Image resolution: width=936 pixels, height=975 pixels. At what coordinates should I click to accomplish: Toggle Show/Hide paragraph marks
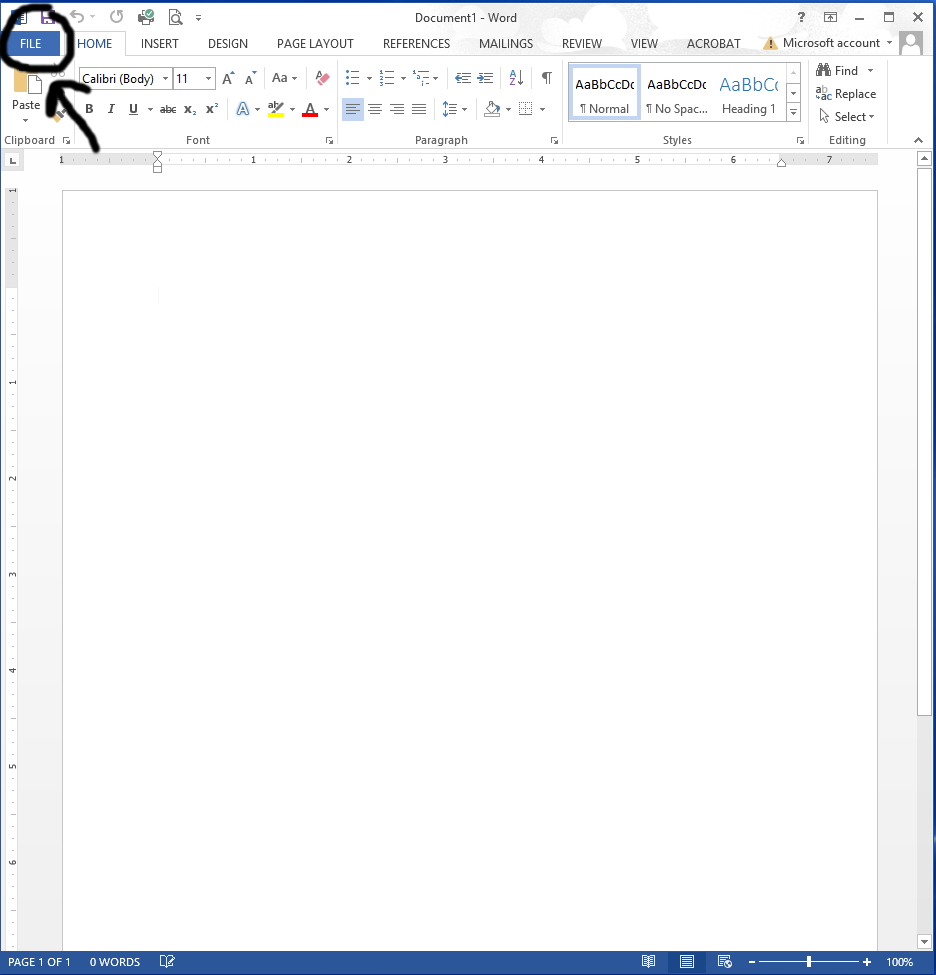tap(547, 78)
